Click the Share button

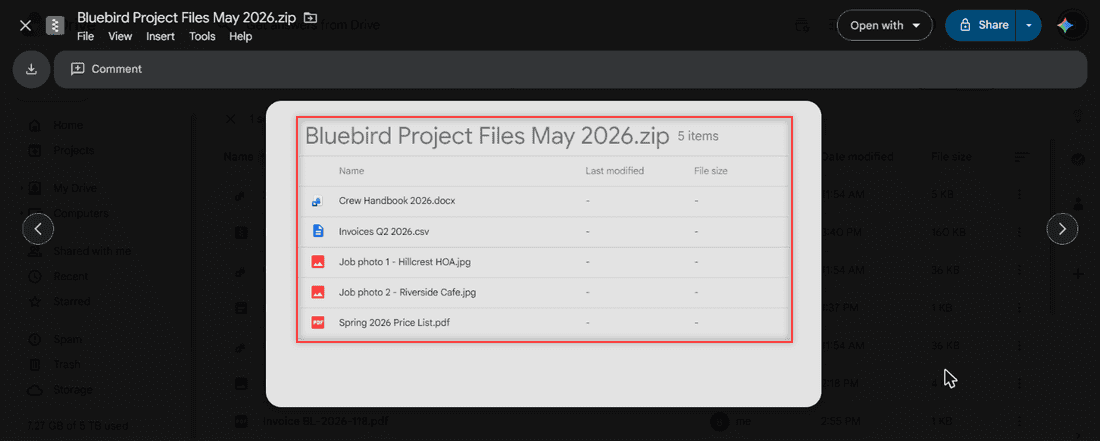tap(981, 25)
